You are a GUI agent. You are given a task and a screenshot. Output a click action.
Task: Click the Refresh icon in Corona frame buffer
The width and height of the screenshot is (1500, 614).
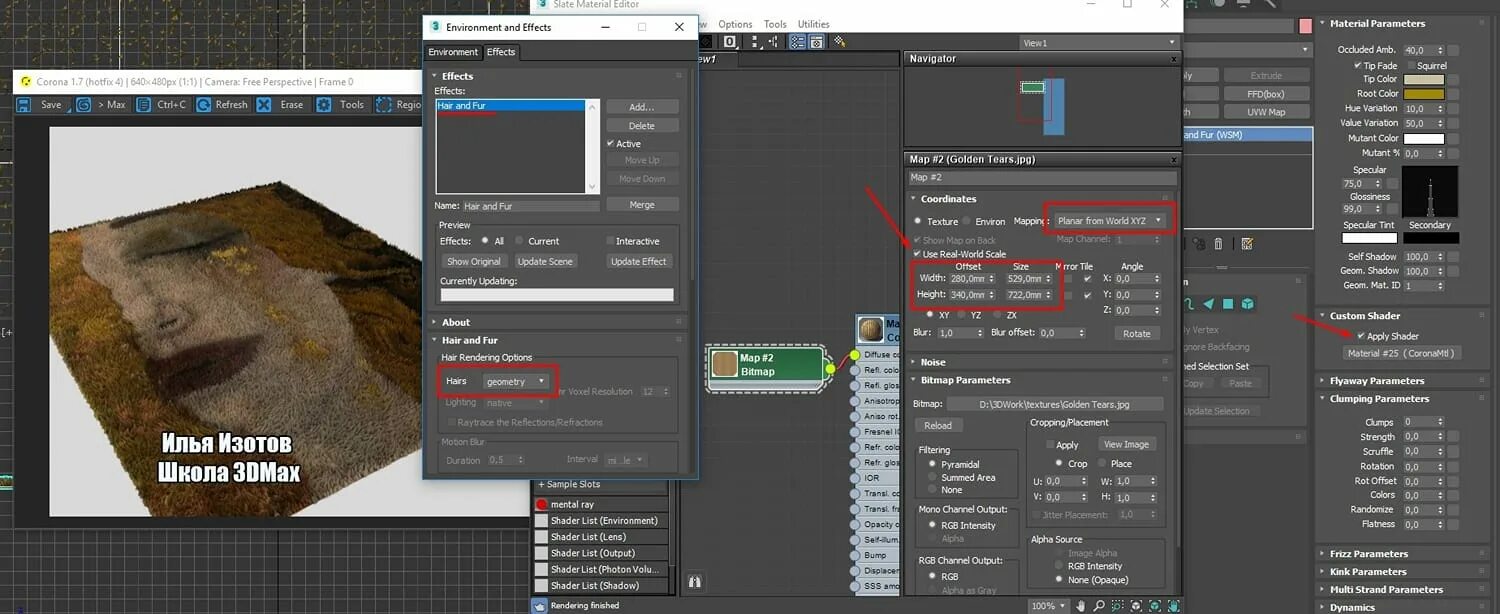point(203,104)
